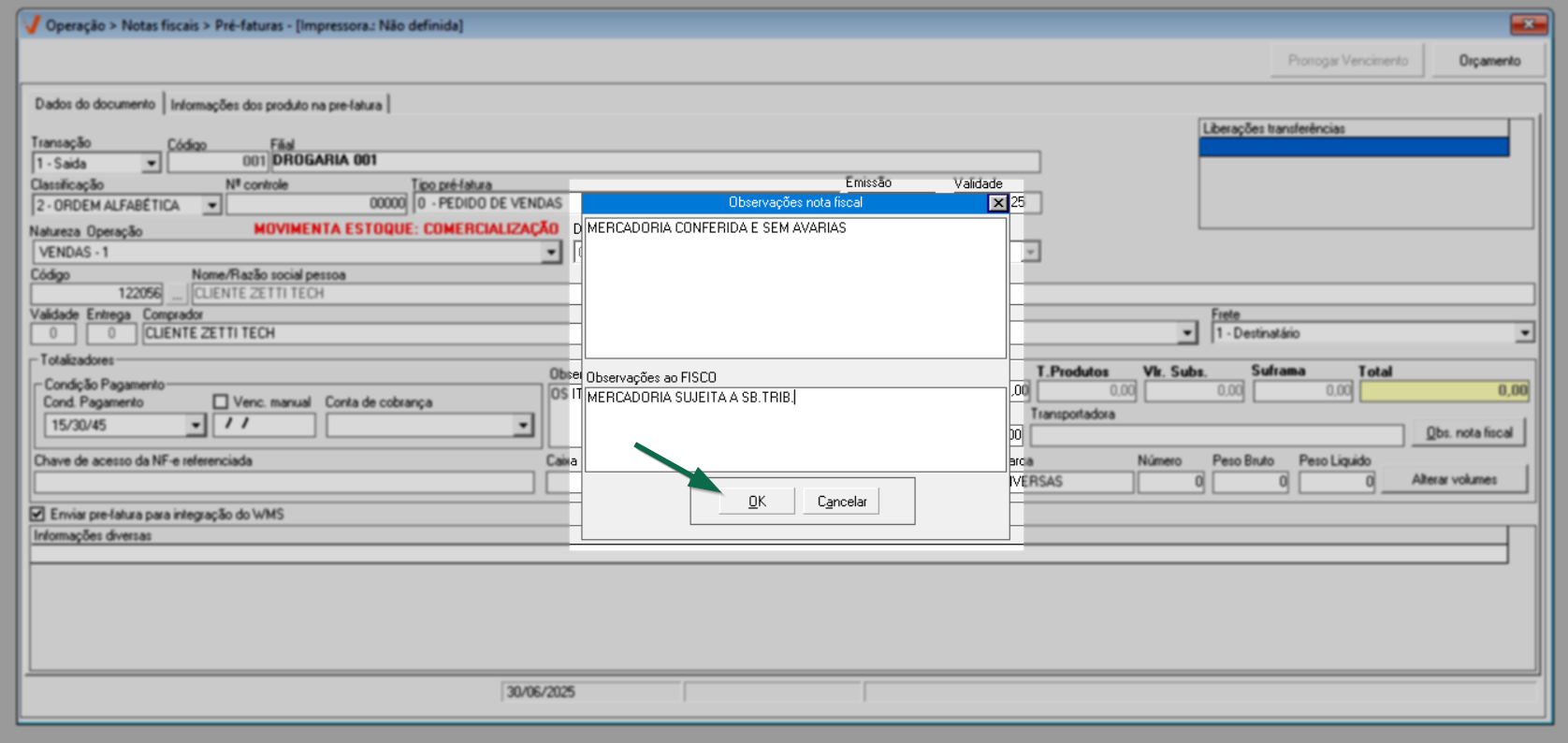
Task: Click the Entrega days field
Action: [111, 333]
